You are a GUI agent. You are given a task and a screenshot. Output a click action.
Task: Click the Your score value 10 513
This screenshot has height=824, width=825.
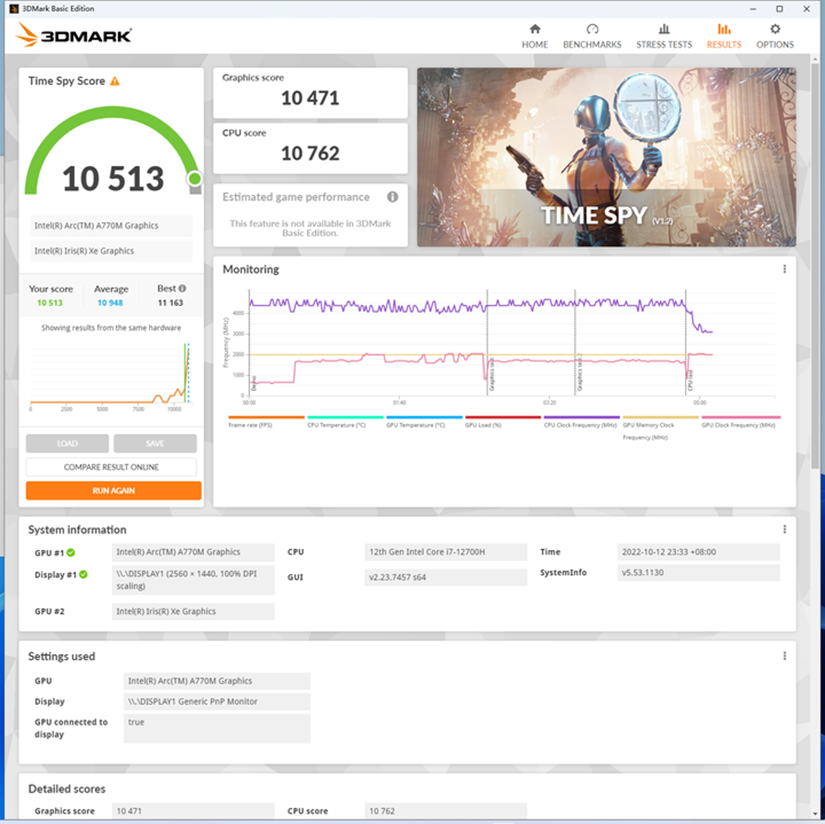(x=50, y=303)
